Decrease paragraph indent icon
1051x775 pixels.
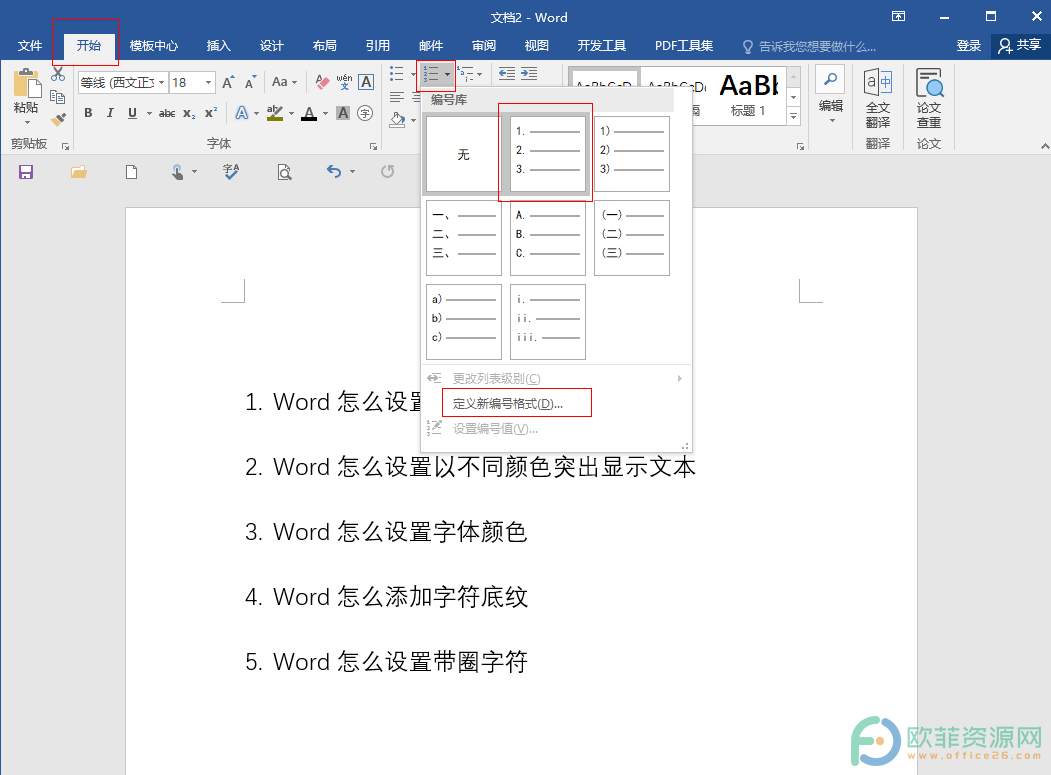click(507, 74)
